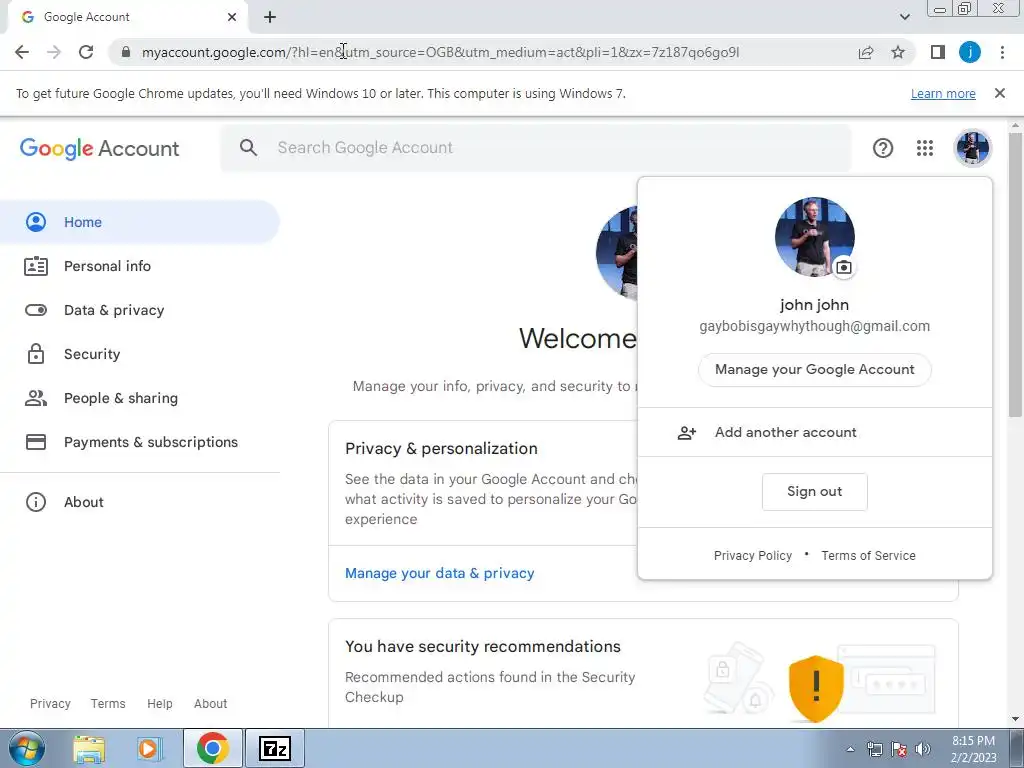This screenshot has height=768, width=1024.
Task: Click the Sign out button
Action: (814, 492)
